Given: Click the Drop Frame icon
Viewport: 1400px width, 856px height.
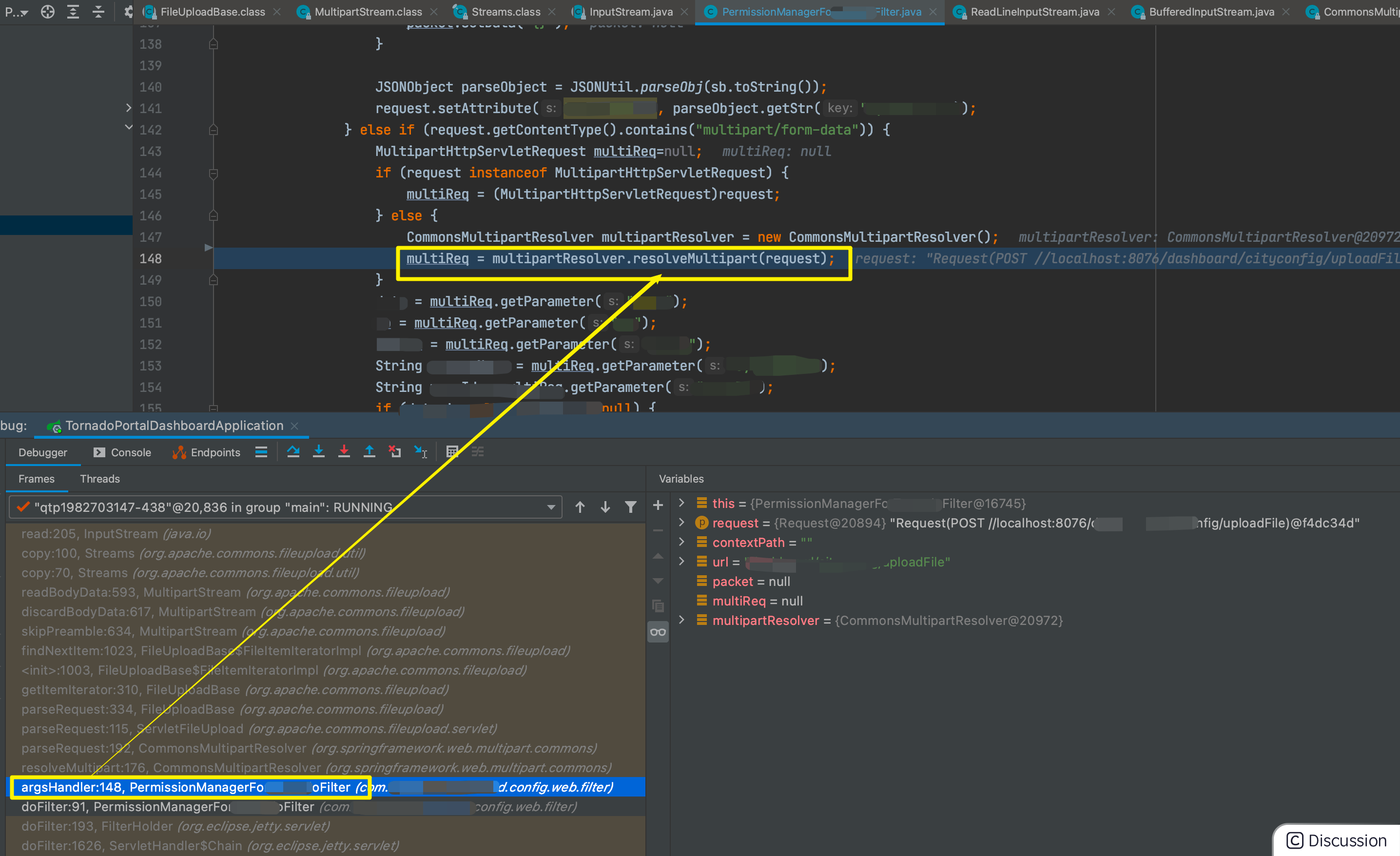Looking at the screenshot, I should click(394, 452).
